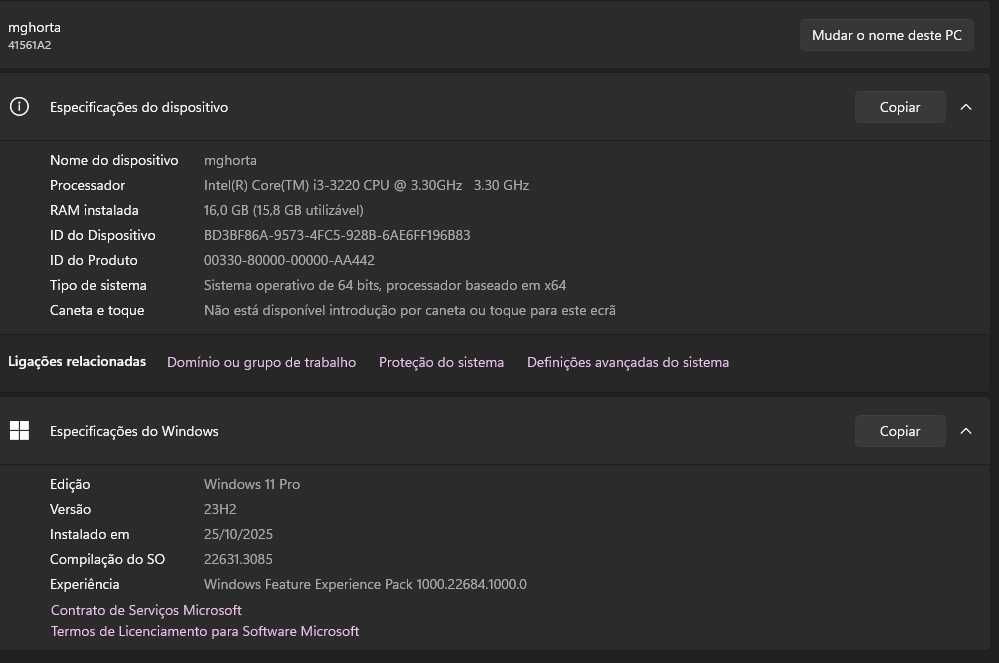The width and height of the screenshot is (999, 663).
Task: Click the 'Compilação do SO' label
Action: click(x=107, y=559)
